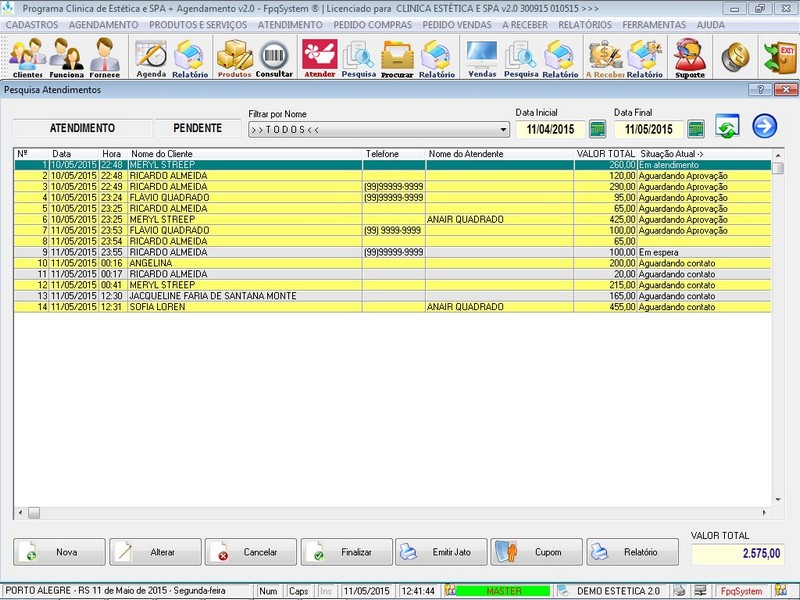Click the vertical scrollbar down arrow
This screenshot has height=600, width=800.
tap(778, 500)
